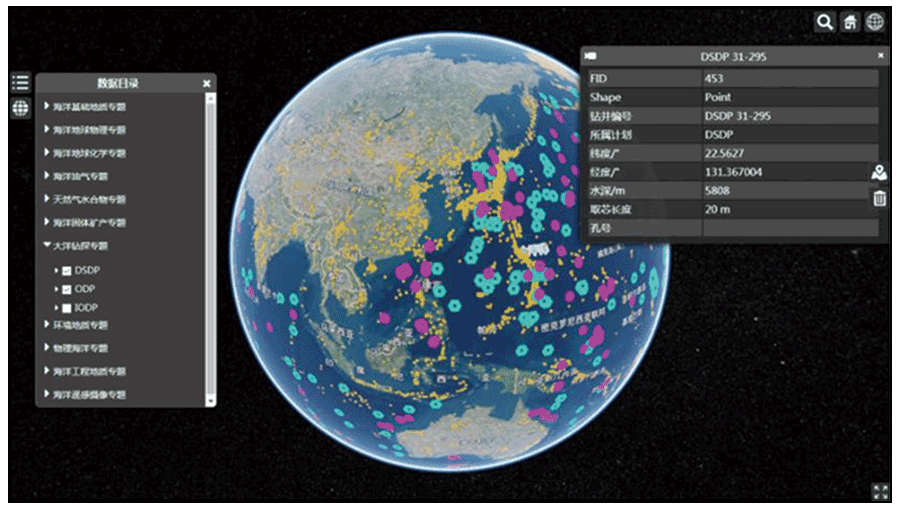Toggle the data catalog list icon
Image resolution: width=898 pixels, height=507 pixels.
coord(20,83)
